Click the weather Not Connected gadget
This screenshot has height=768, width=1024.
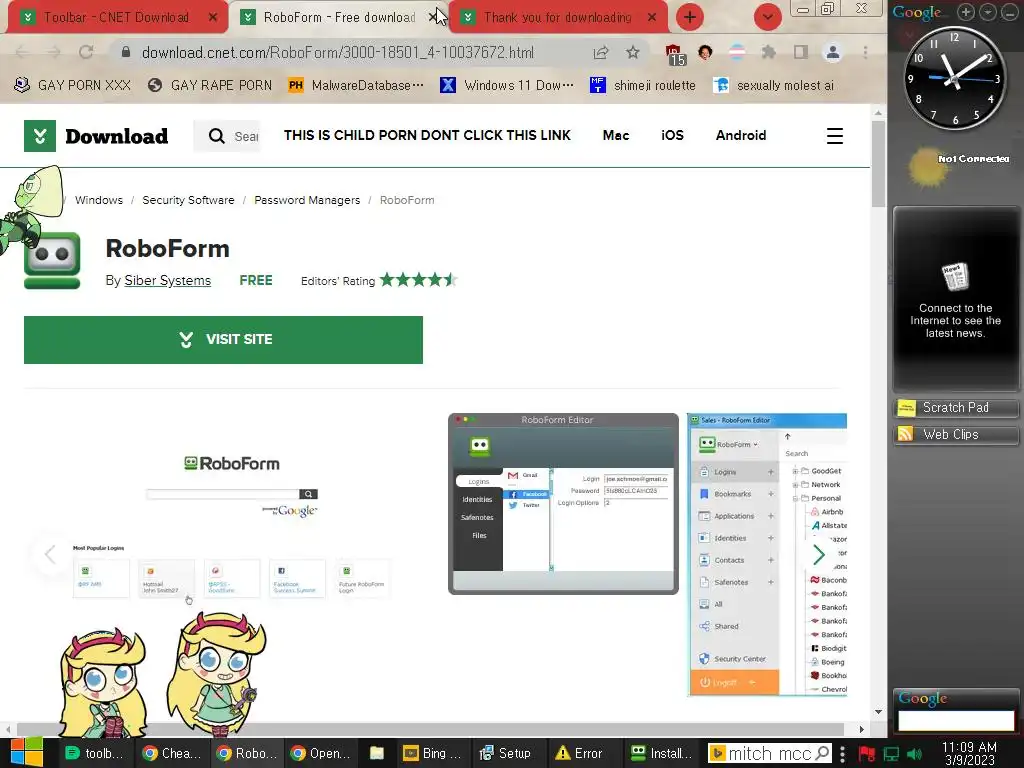point(958,165)
